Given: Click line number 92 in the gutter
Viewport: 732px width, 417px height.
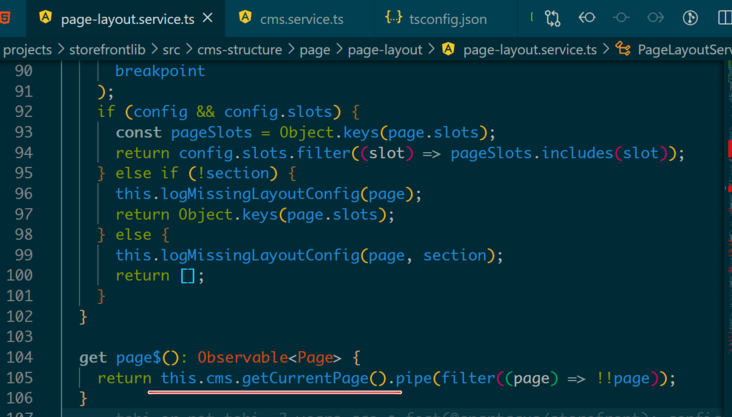Looking at the screenshot, I should click(x=23, y=112).
